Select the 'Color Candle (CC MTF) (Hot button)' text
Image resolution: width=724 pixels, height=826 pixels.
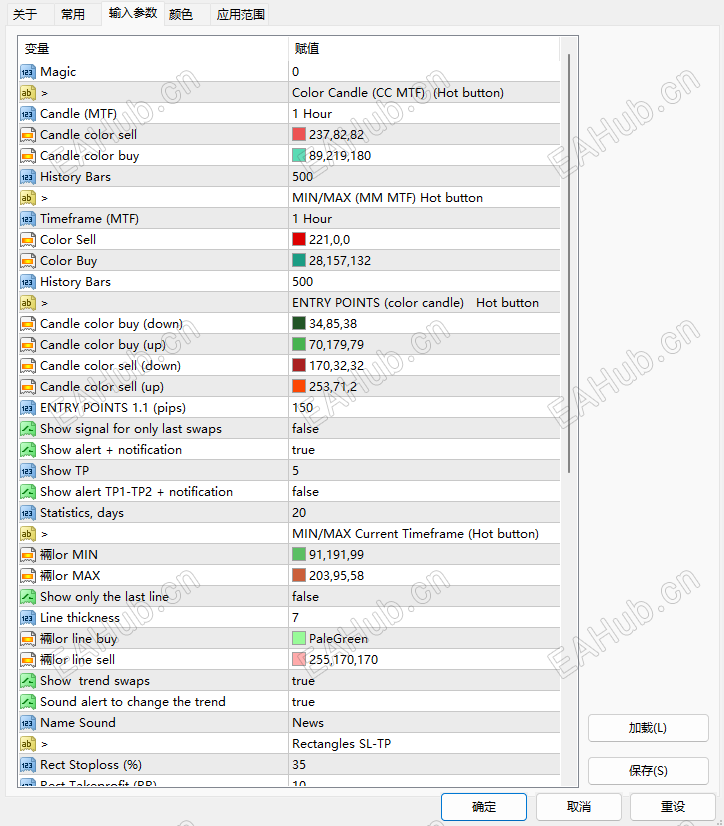(x=398, y=93)
